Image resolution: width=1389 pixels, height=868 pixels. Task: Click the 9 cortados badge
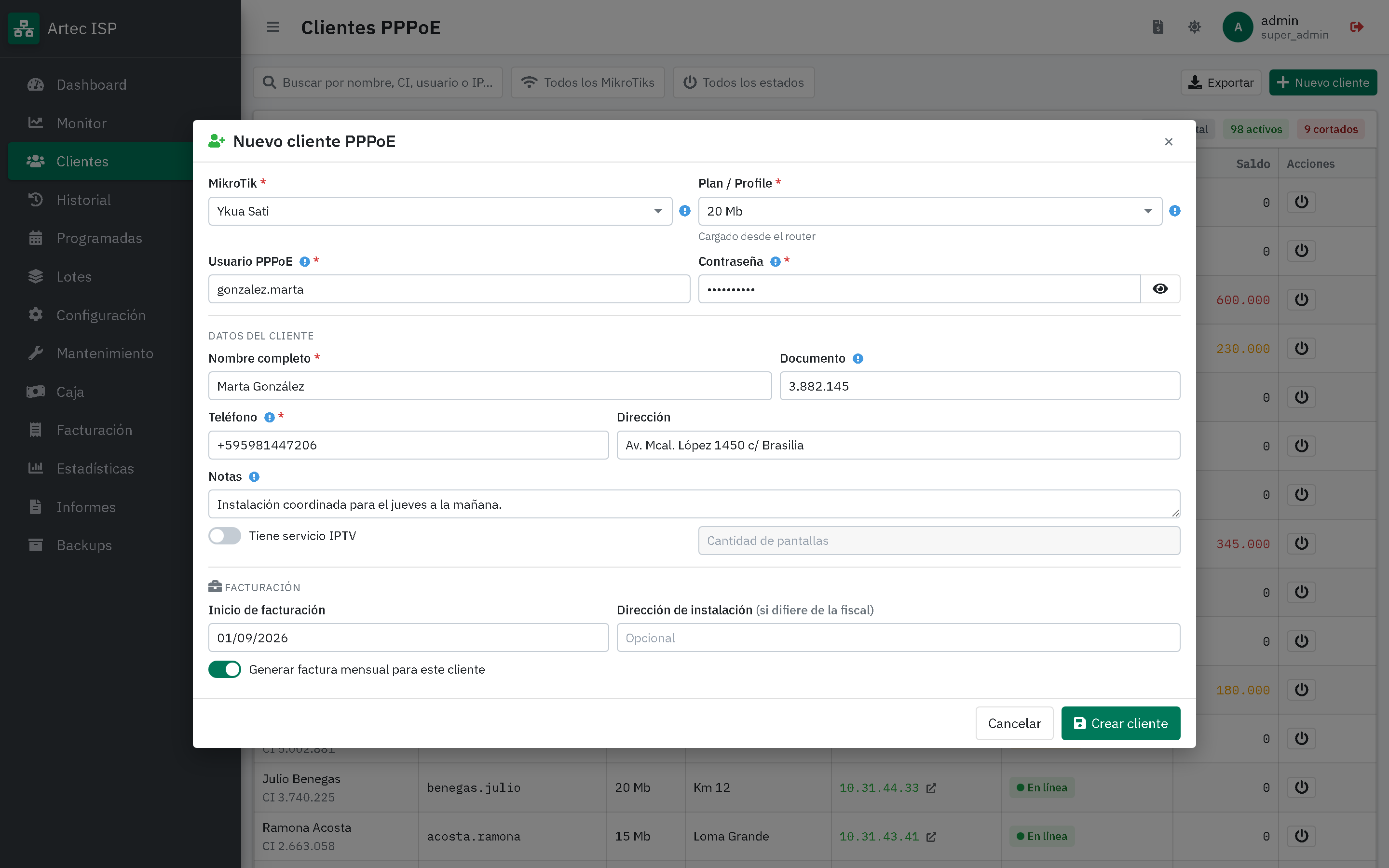1331,129
